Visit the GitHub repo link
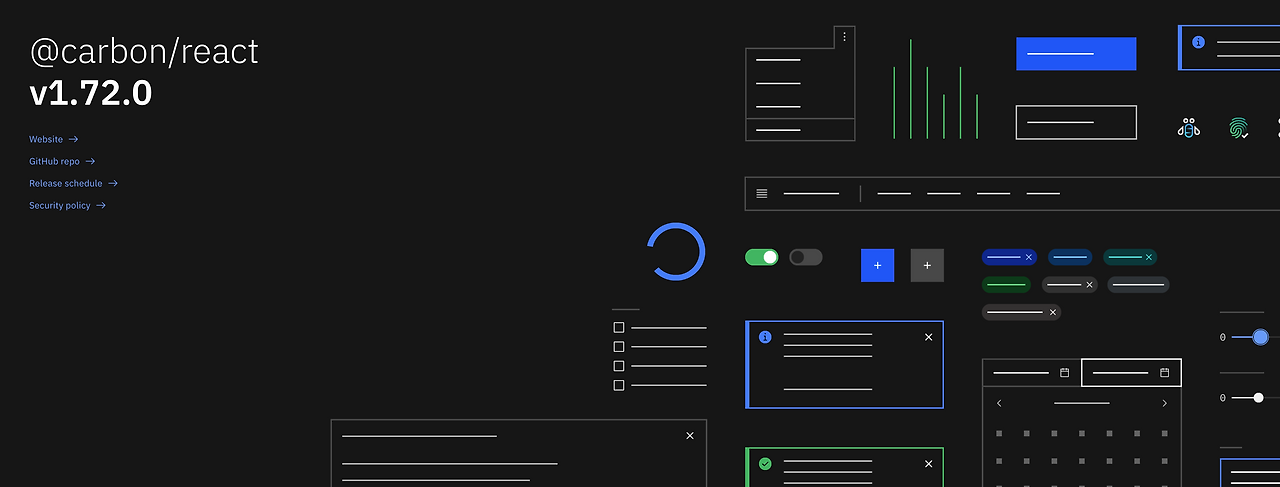Screen dimensions: 1280x487 click(62, 161)
